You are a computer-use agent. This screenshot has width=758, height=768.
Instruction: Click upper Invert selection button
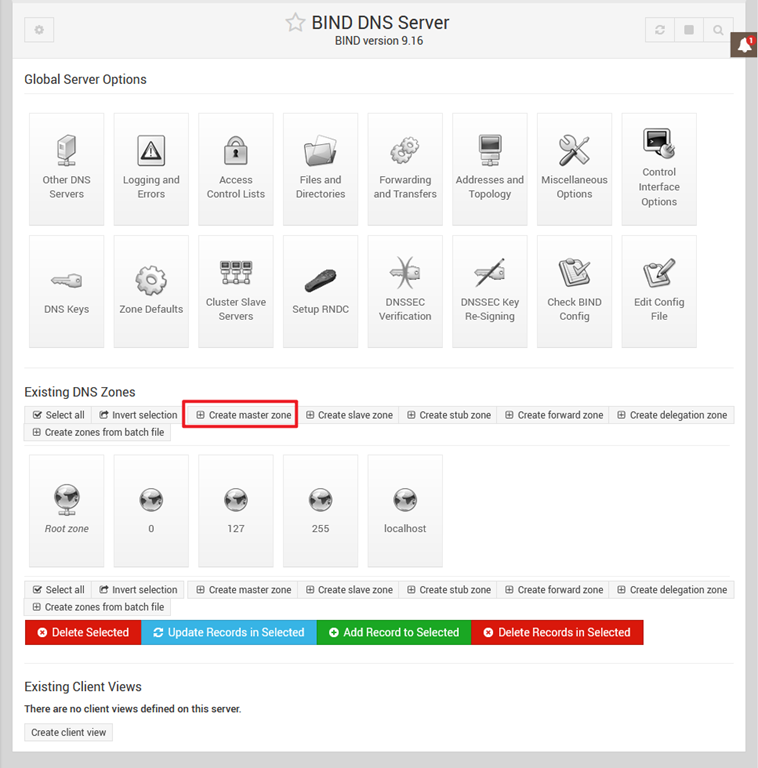click(x=138, y=415)
